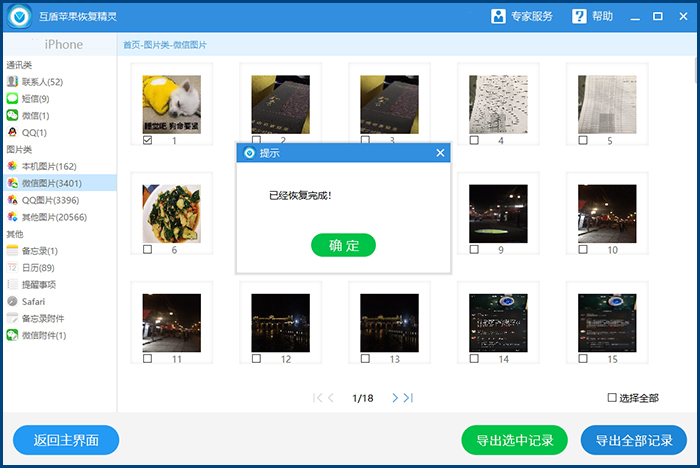Select the 日历(89) calendar icon

pos(12,267)
